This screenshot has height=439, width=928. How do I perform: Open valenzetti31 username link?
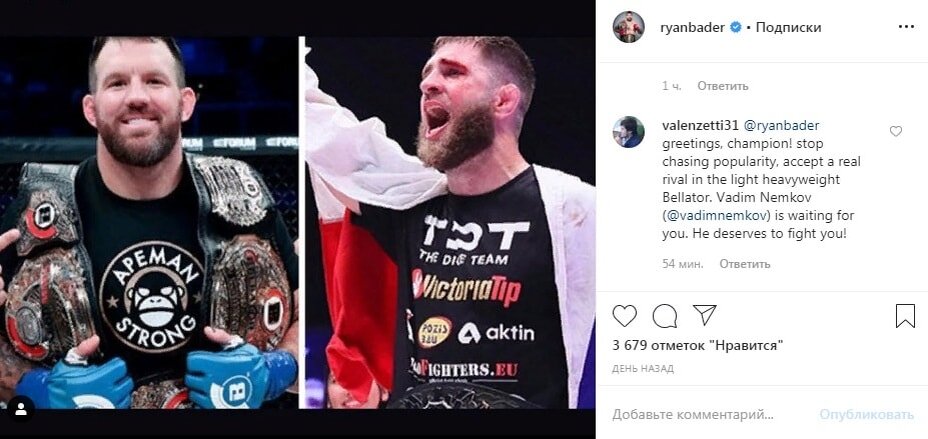(x=700, y=125)
